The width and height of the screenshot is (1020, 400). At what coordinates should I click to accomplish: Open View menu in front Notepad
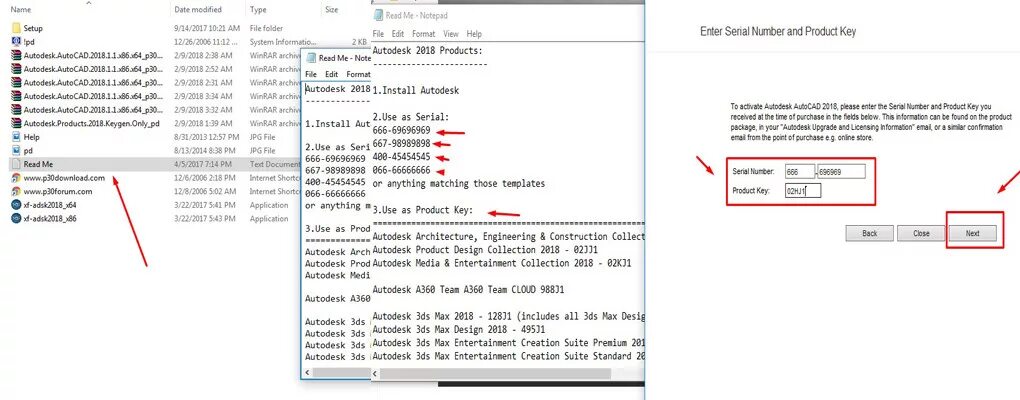pos(451,34)
